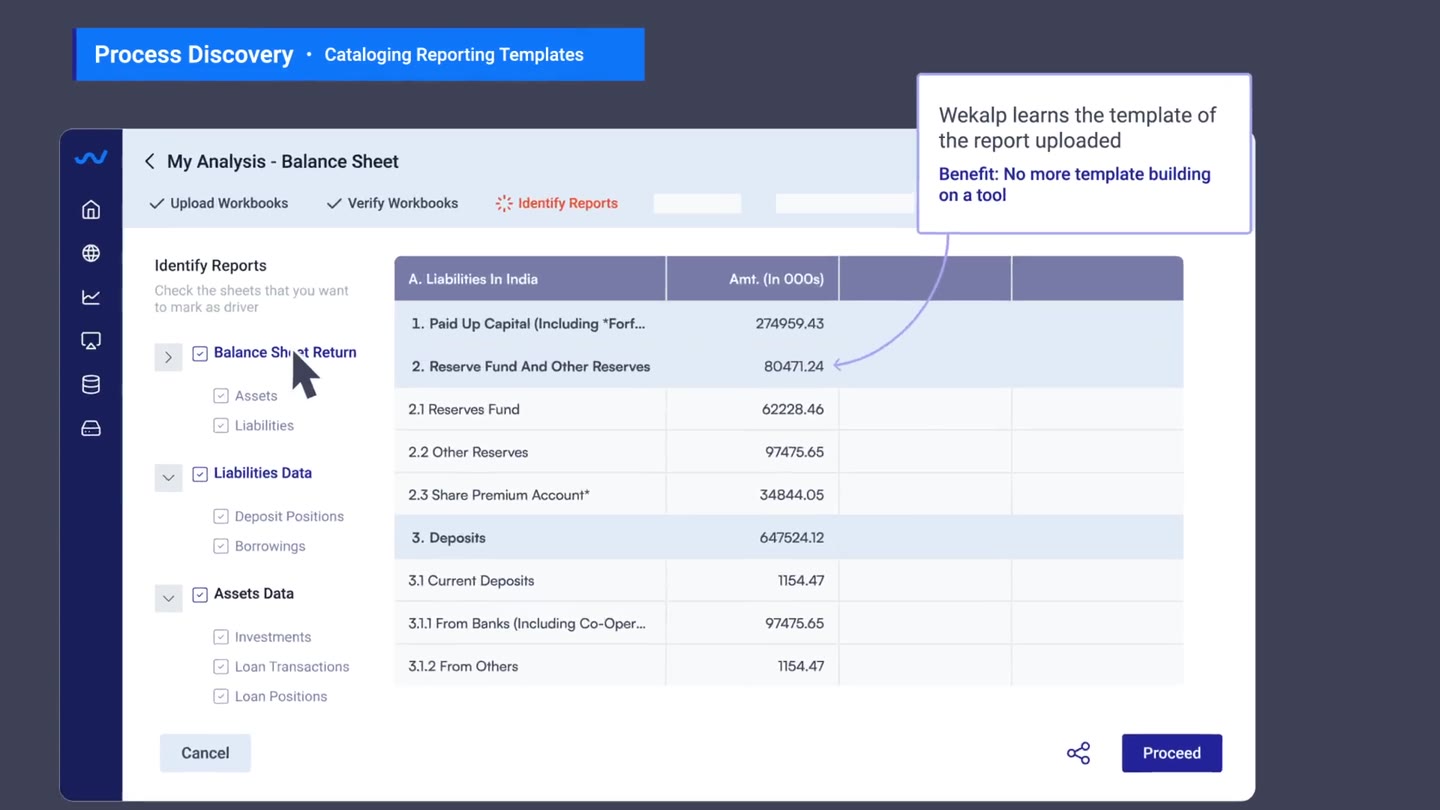Open the globe icon in sidebar
The height and width of the screenshot is (810, 1440).
pos(91,253)
